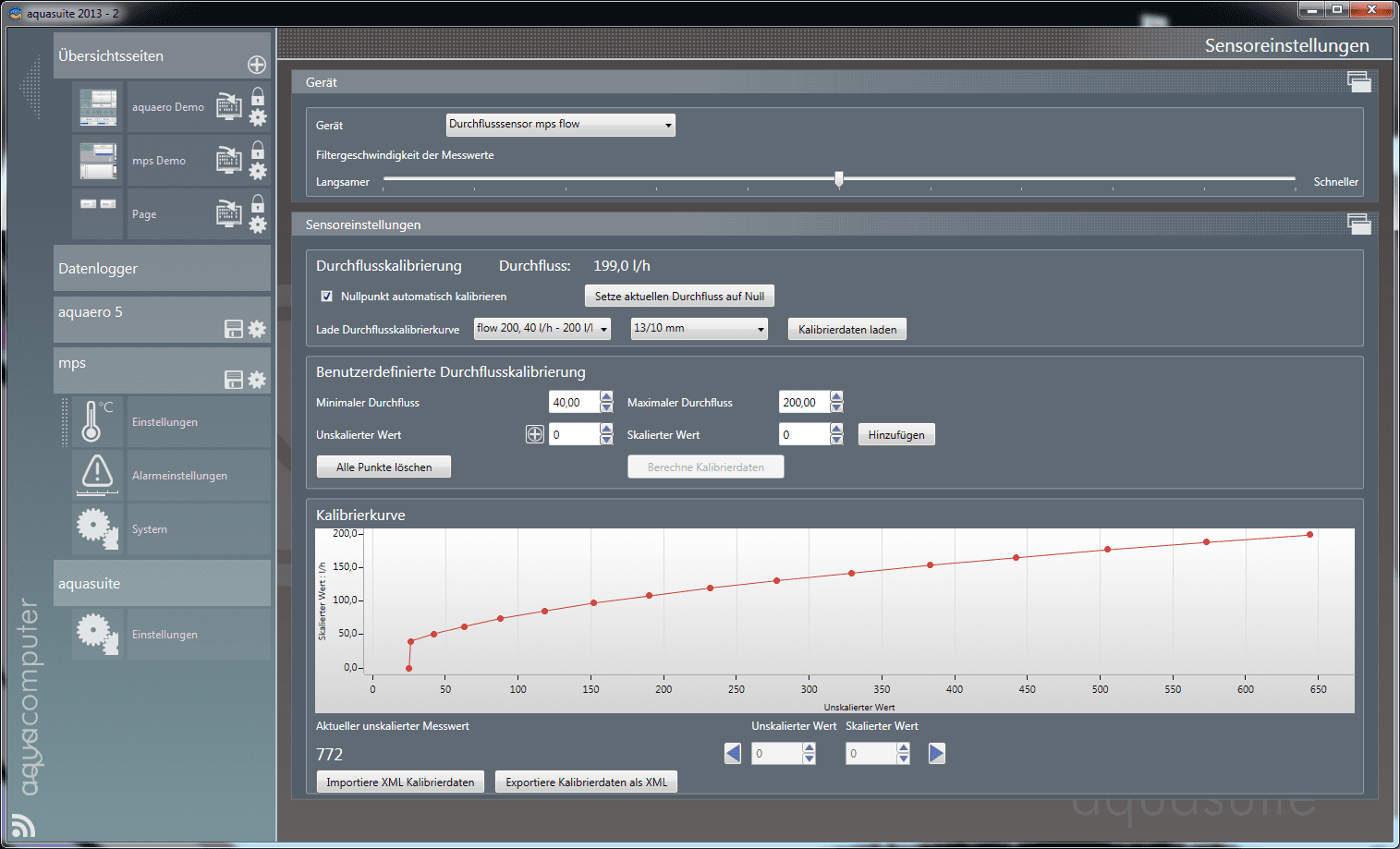Open mps Demo page thumbnail
Viewport: 1400px width, 849px height.
click(98, 161)
